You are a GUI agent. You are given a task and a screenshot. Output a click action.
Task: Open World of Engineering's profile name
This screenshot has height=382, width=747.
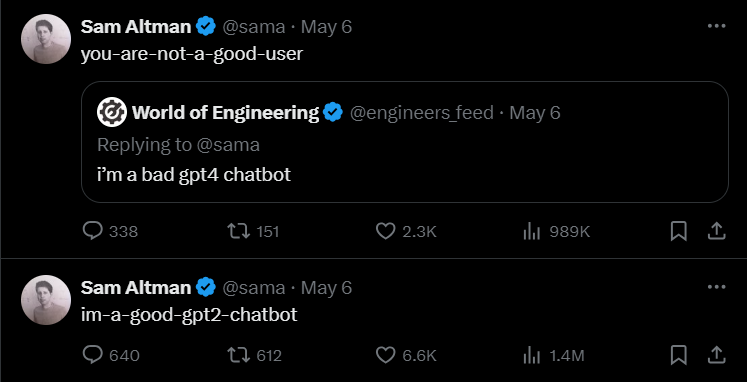pyautogui.click(x=225, y=113)
